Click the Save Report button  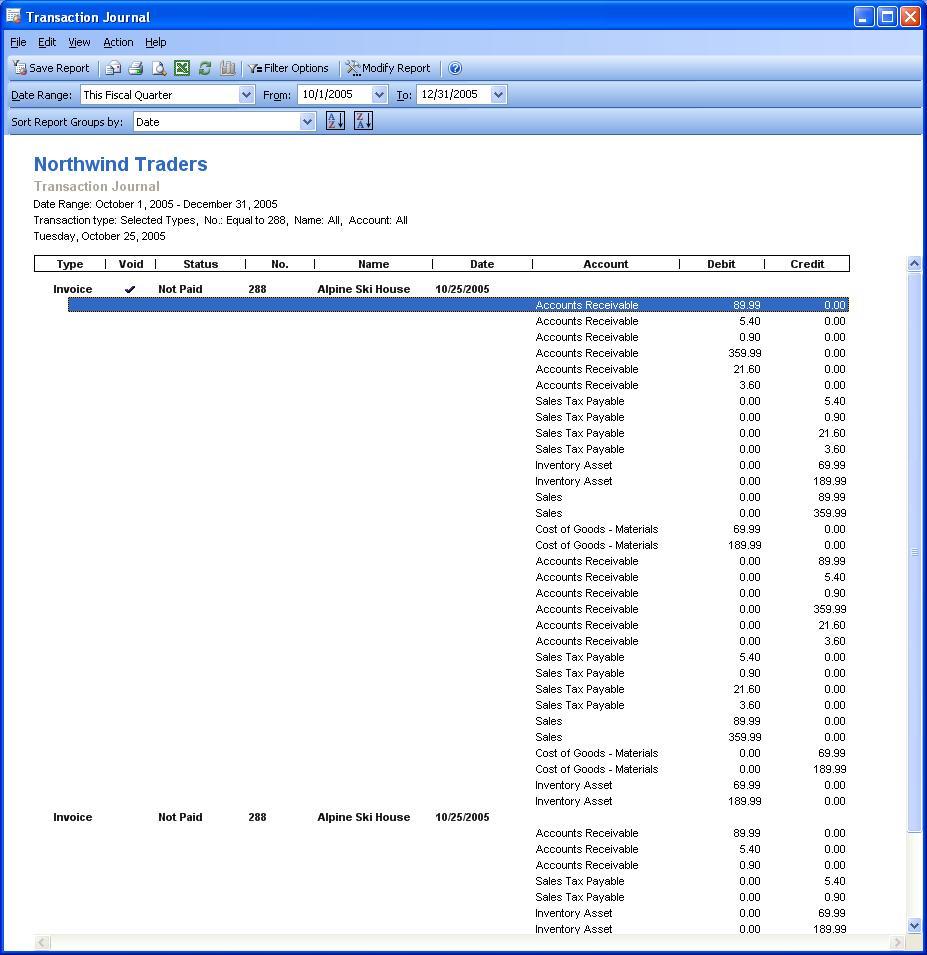[52, 68]
